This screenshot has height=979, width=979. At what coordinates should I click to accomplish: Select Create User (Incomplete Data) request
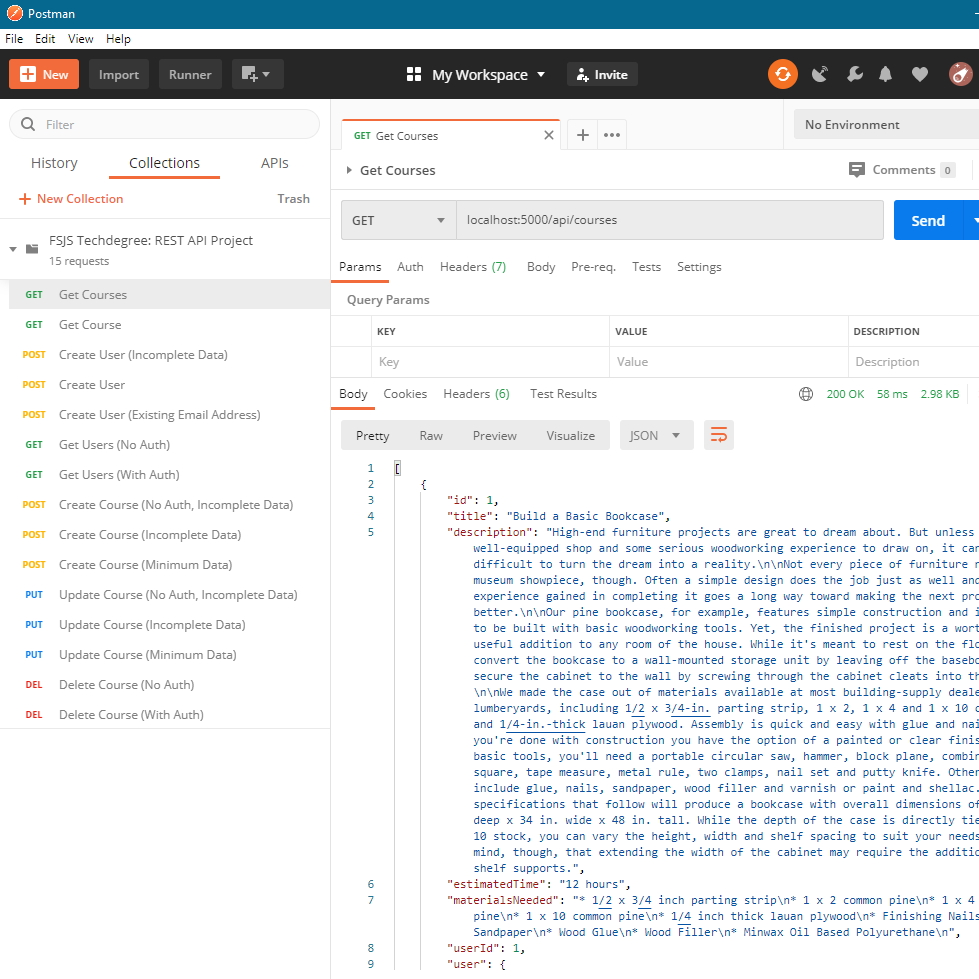click(169, 355)
